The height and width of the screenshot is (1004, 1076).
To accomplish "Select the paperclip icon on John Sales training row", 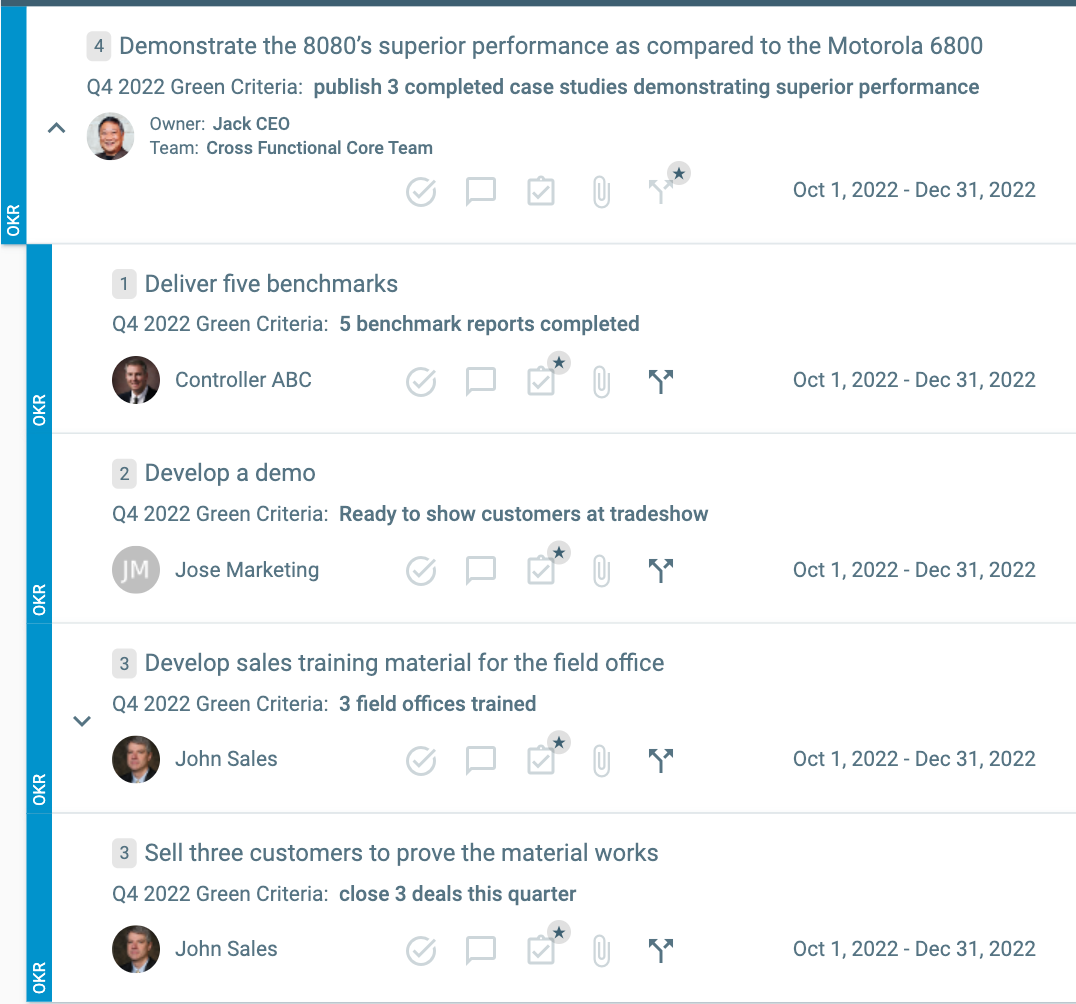I will (601, 760).
